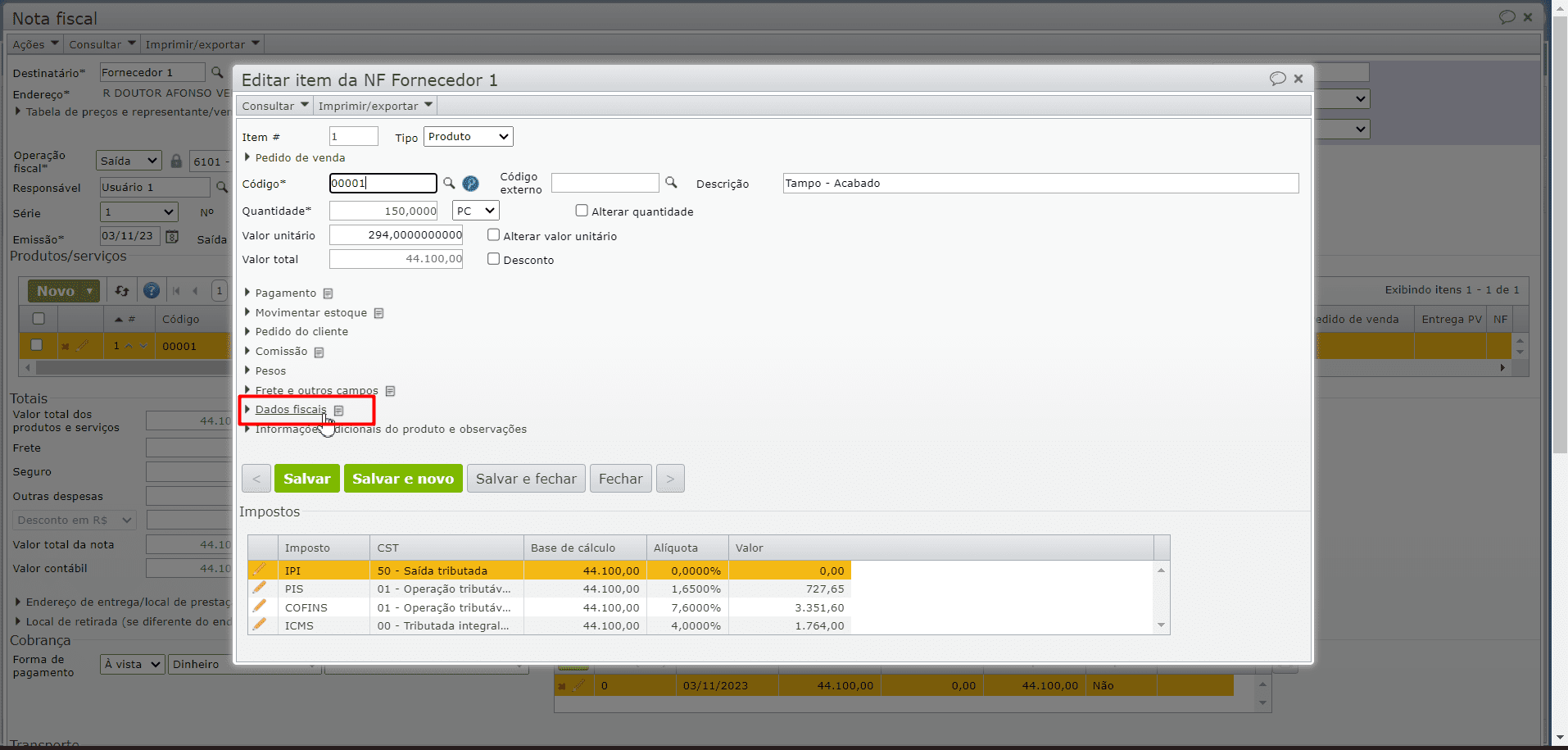
Task: Open Operação fiscal Saída dropdown
Action: pos(129,161)
